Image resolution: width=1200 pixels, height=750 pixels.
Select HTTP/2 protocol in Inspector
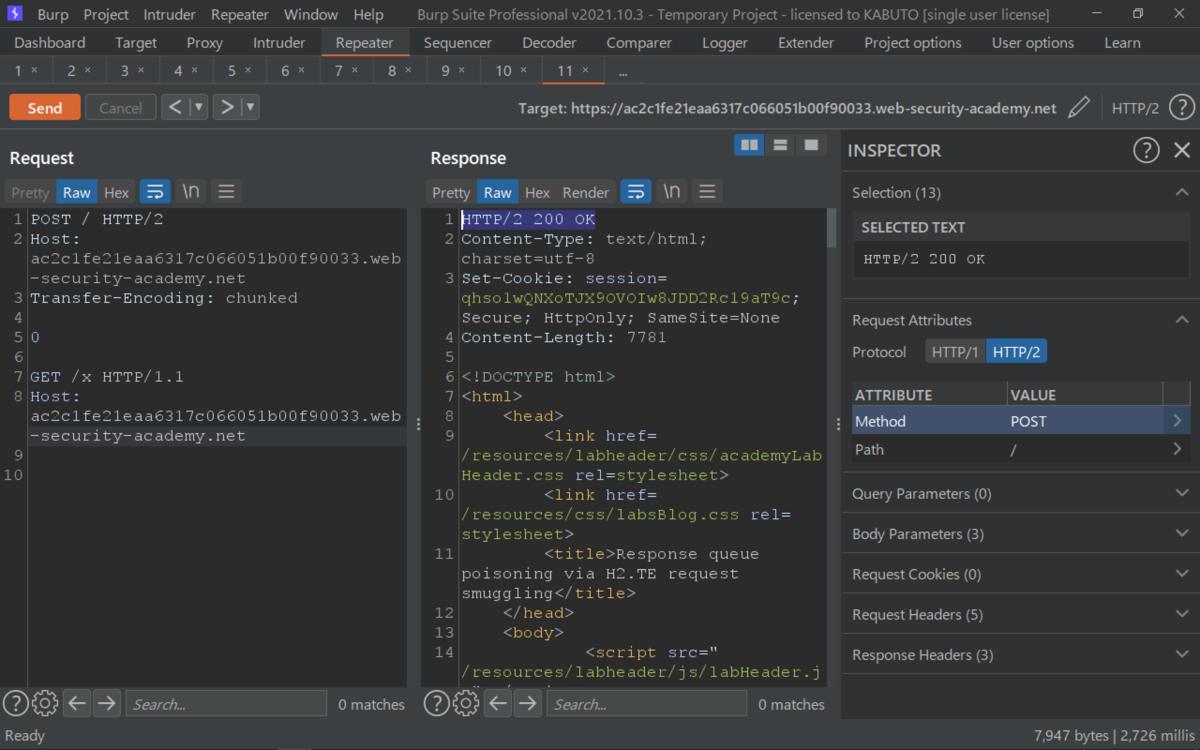(1017, 352)
